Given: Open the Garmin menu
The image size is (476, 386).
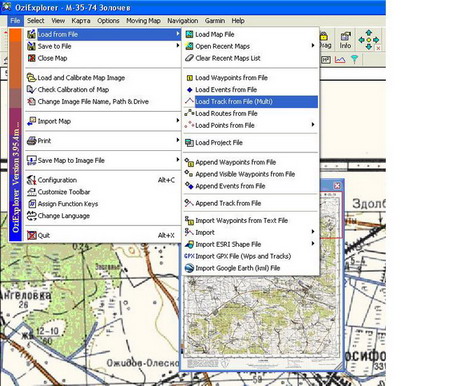Looking at the screenshot, I should click(x=215, y=21).
